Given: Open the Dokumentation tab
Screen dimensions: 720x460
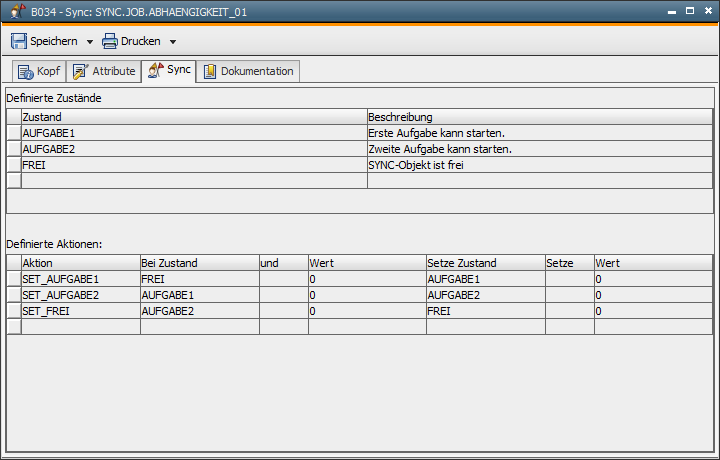Looking at the screenshot, I should (x=248, y=71).
